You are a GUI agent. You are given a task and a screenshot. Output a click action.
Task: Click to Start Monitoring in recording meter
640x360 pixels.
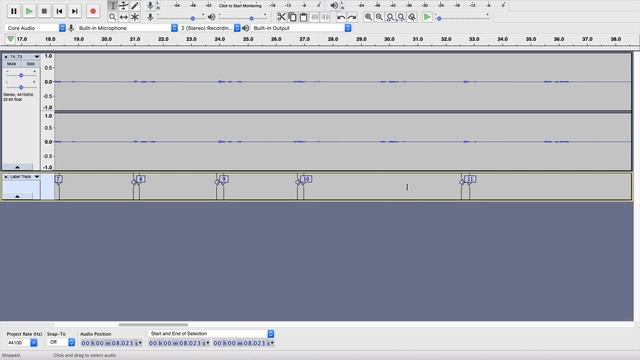click(240, 6)
